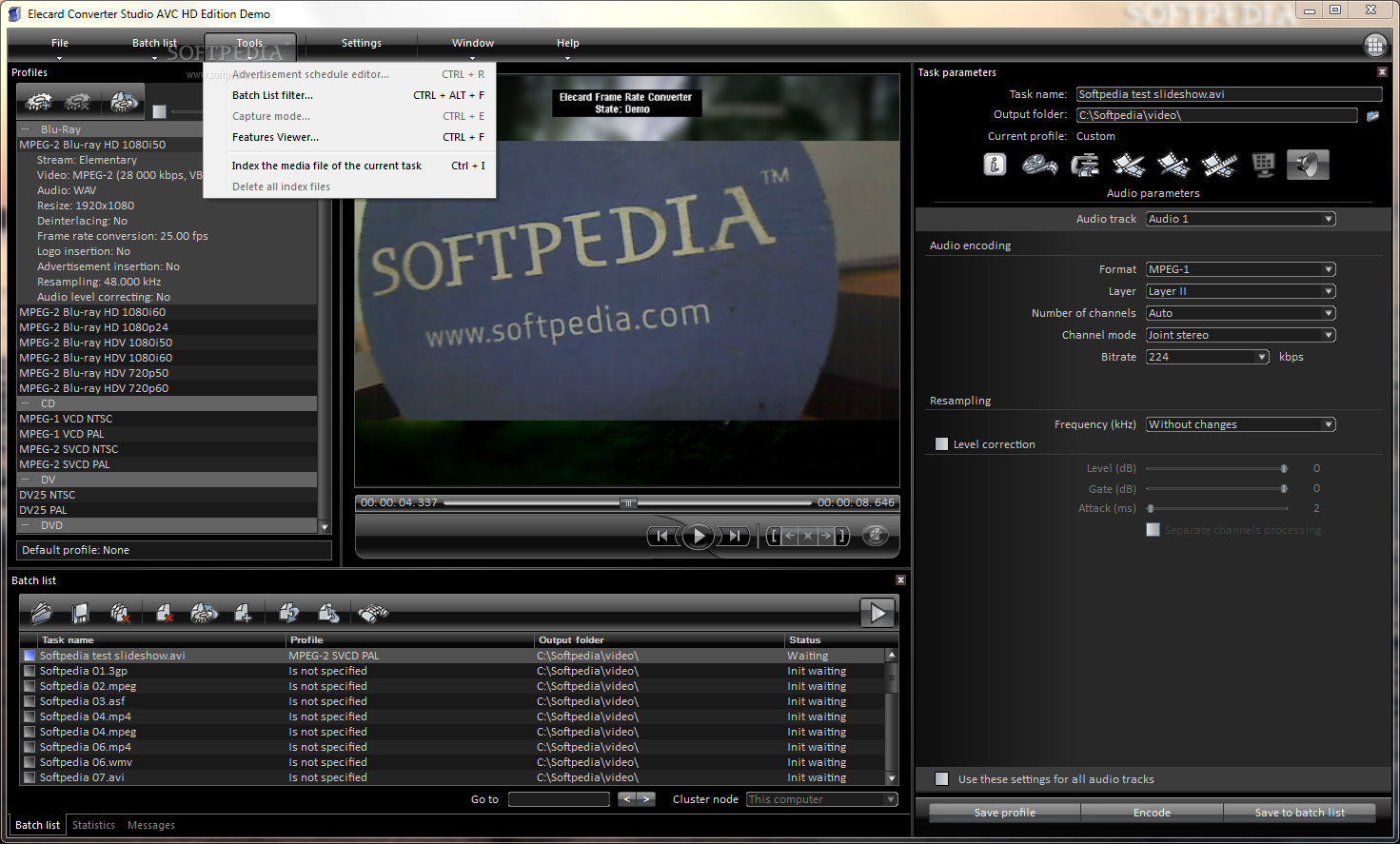Enable Level correction checkbox

(x=941, y=444)
